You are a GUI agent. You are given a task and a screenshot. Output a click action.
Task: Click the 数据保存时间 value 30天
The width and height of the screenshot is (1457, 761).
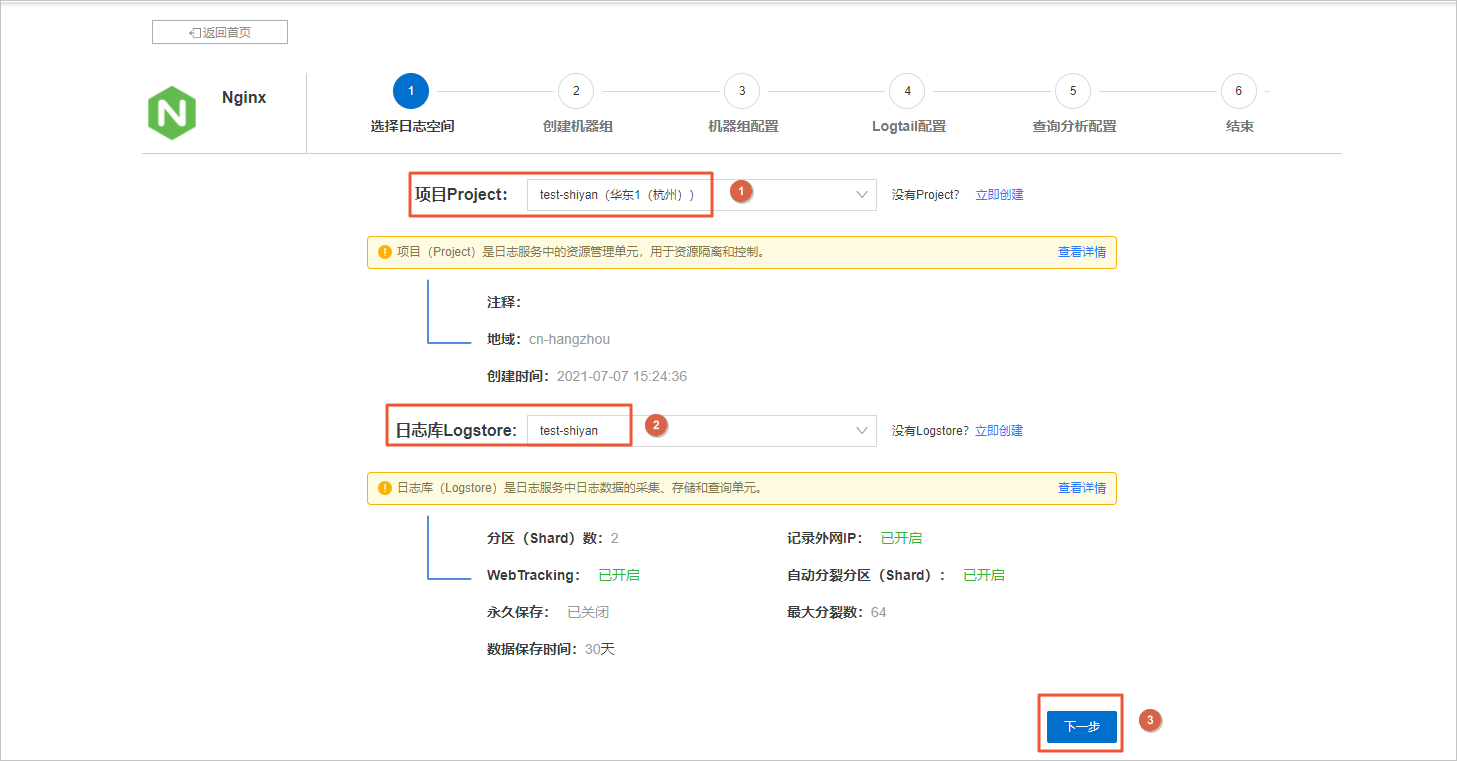(600, 649)
